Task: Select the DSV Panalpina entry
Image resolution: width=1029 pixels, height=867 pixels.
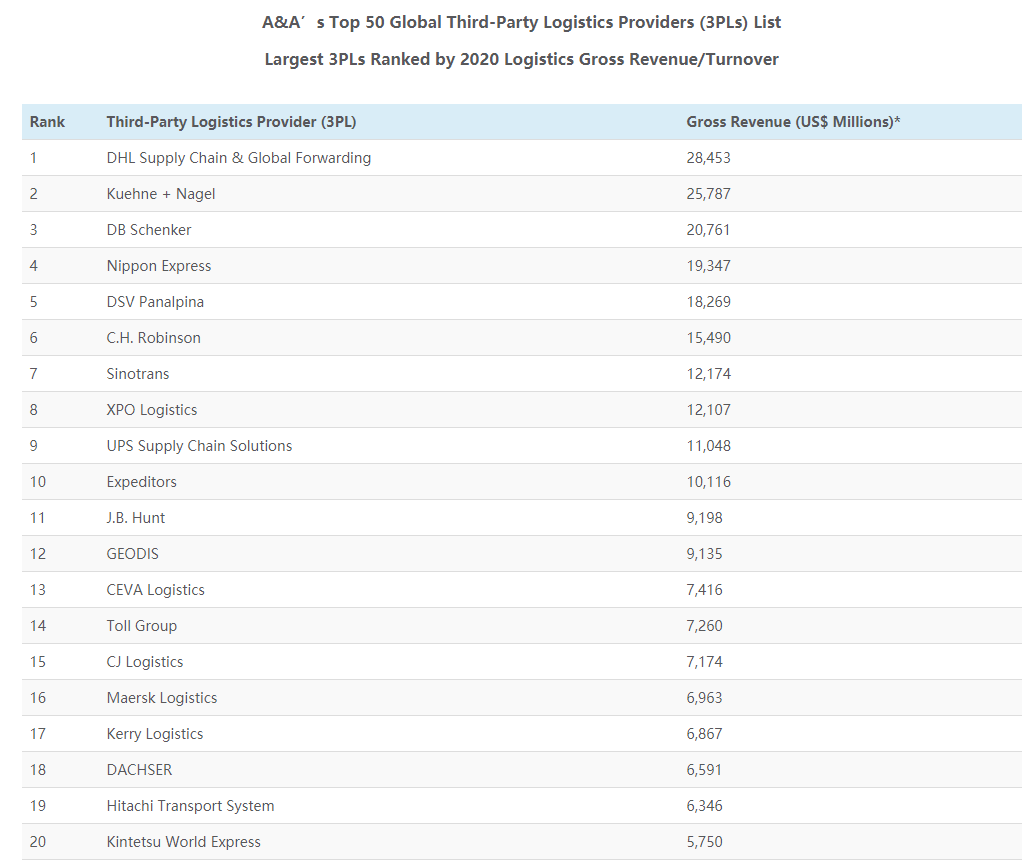Action: [155, 302]
